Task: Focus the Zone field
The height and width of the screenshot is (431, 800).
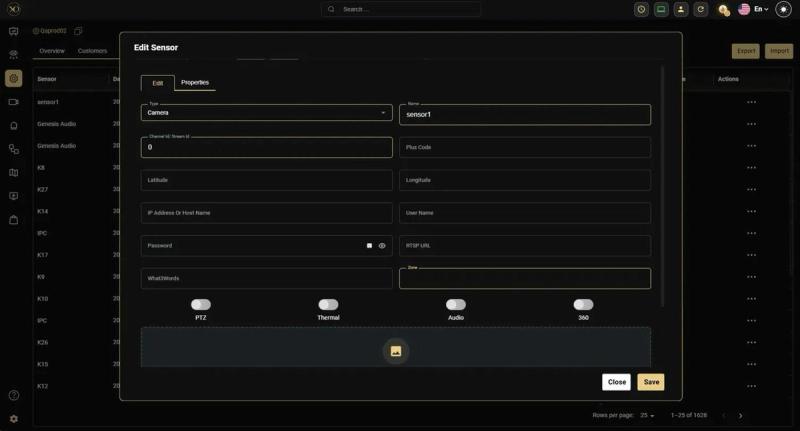Action: (x=525, y=278)
